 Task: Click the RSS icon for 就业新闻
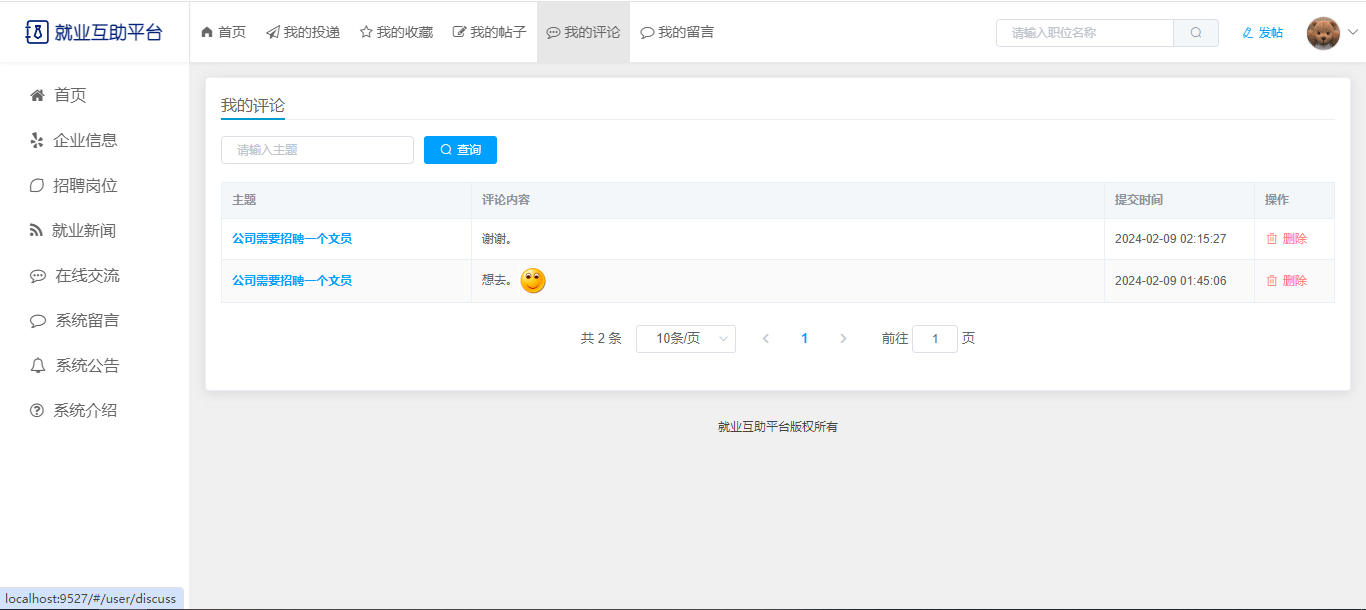pos(37,230)
